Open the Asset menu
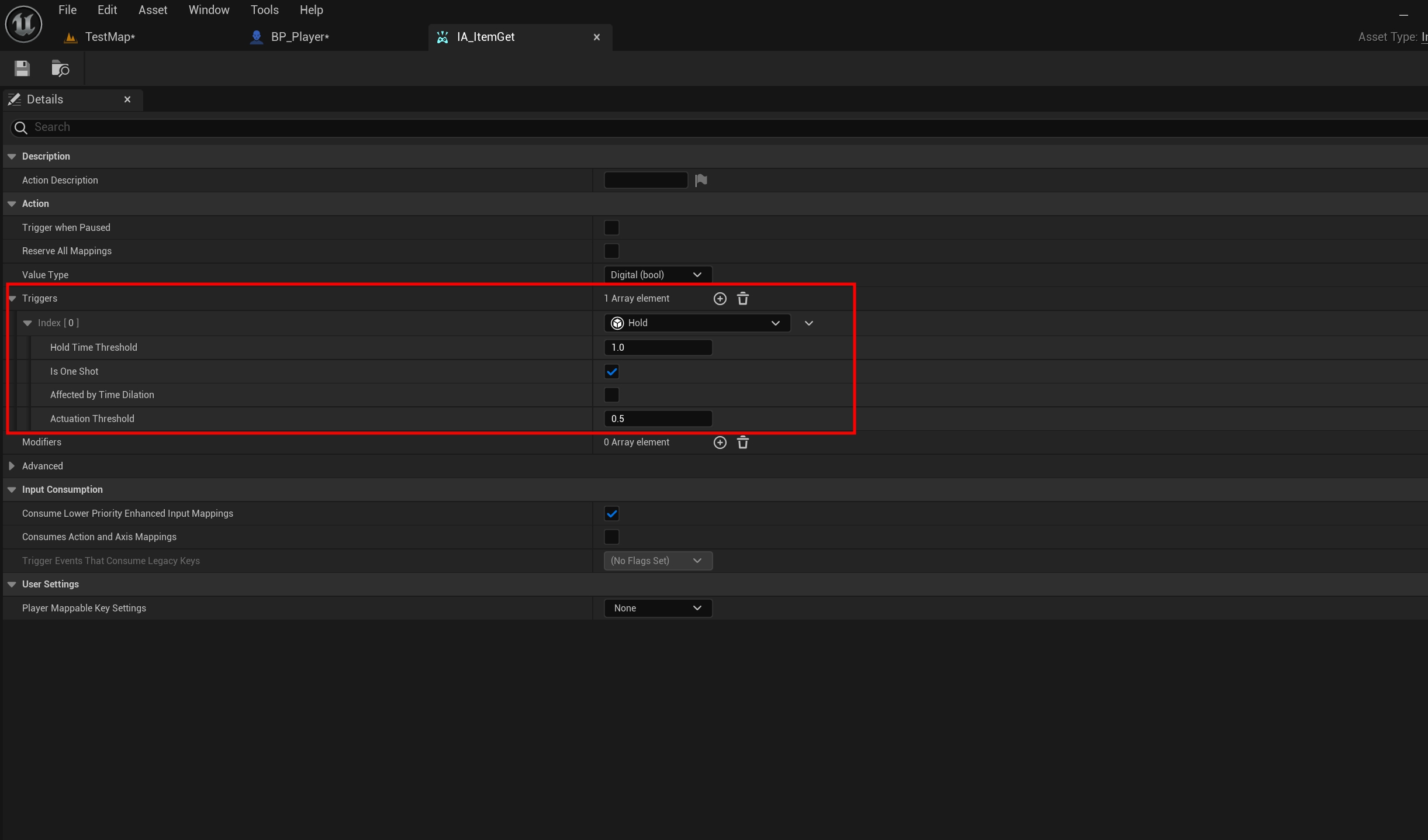This screenshot has width=1428, height=840. (153, 10)
